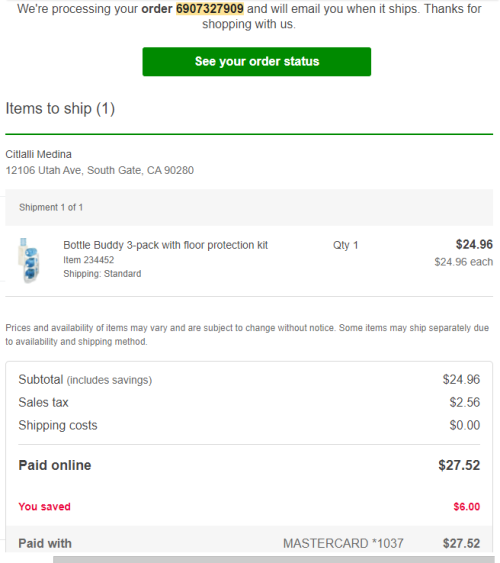The image size is (500, 563).
Task: Select the recipient name Citlalli Medina
Action: click(x=38, y=154)
